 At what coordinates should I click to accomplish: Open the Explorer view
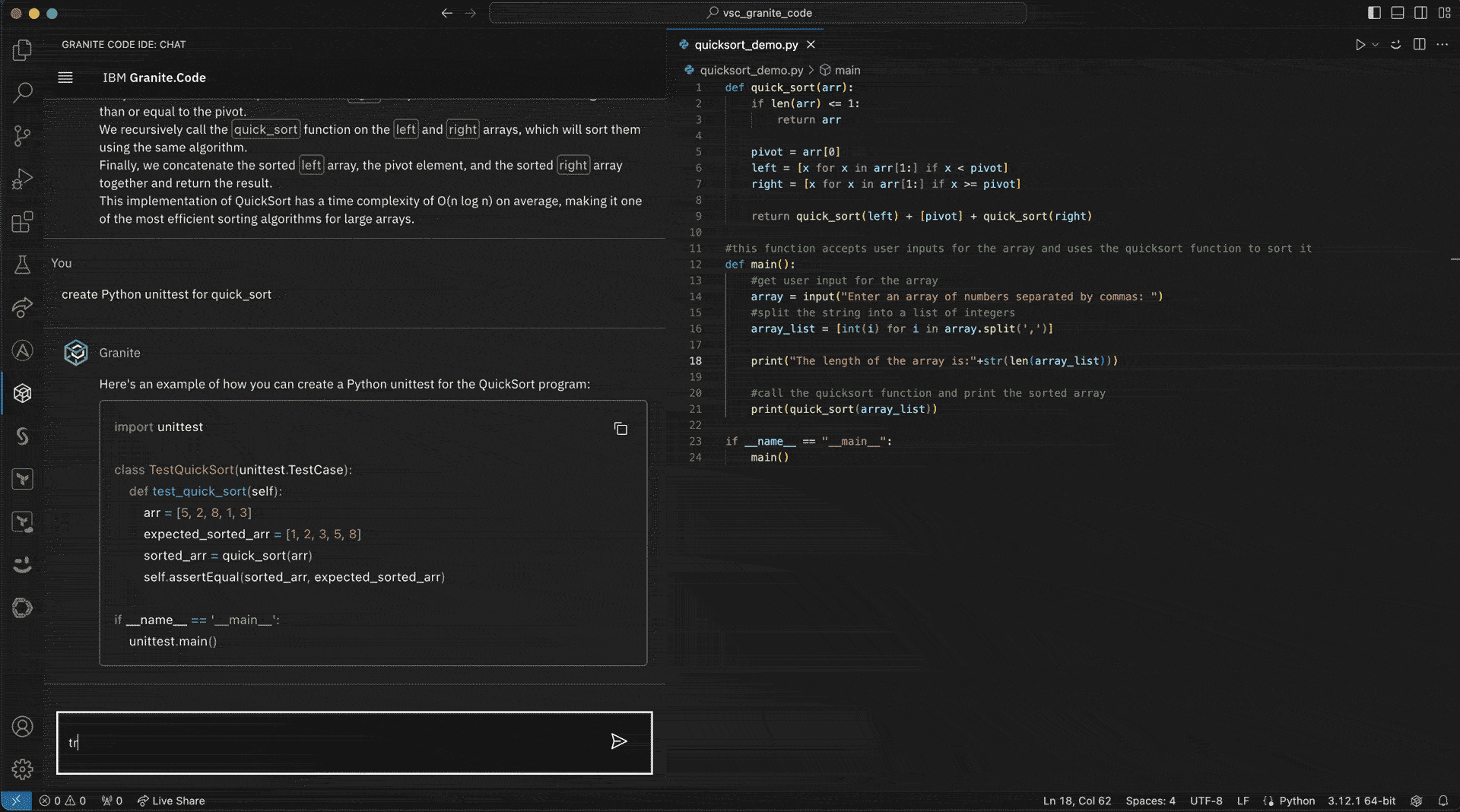[22, 49]
